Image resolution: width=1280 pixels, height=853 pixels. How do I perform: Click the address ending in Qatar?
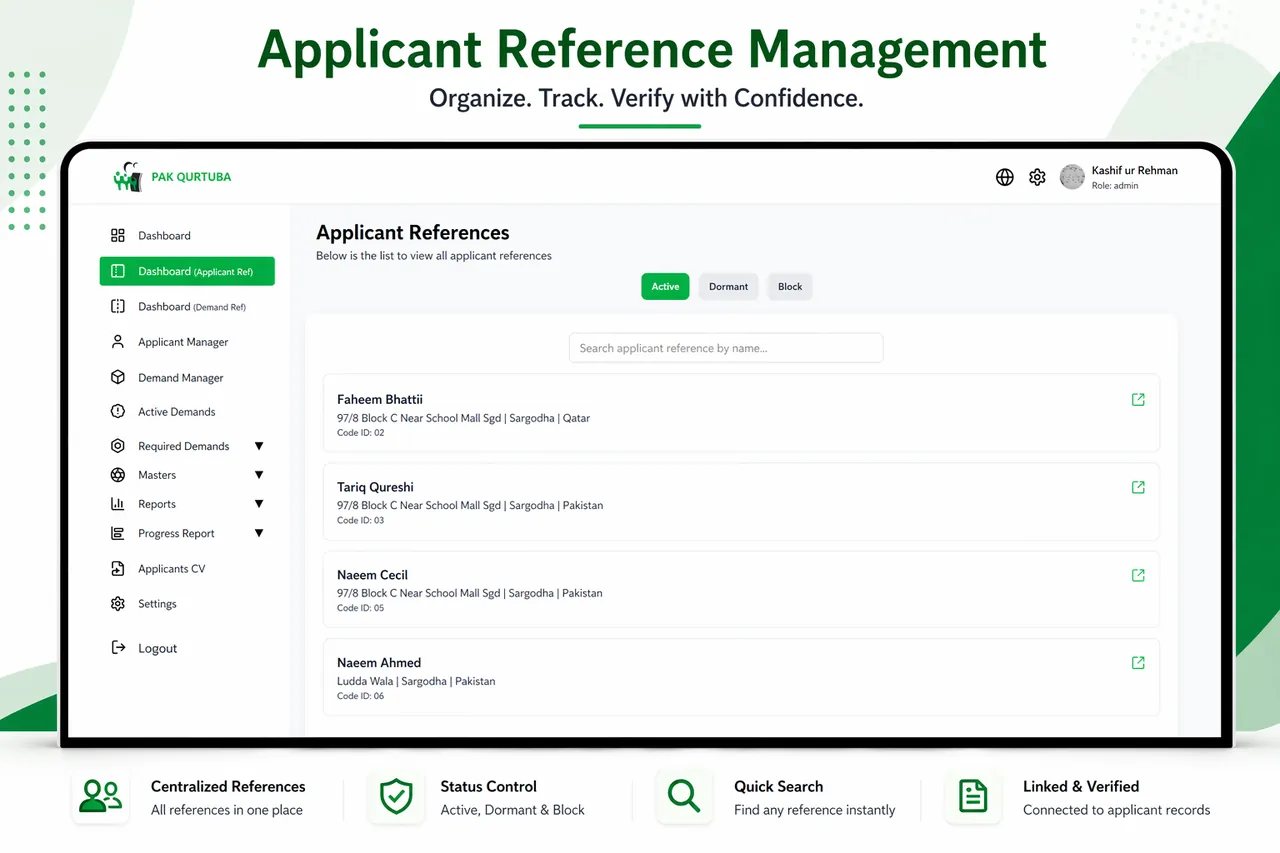click(x=464, y=418)
